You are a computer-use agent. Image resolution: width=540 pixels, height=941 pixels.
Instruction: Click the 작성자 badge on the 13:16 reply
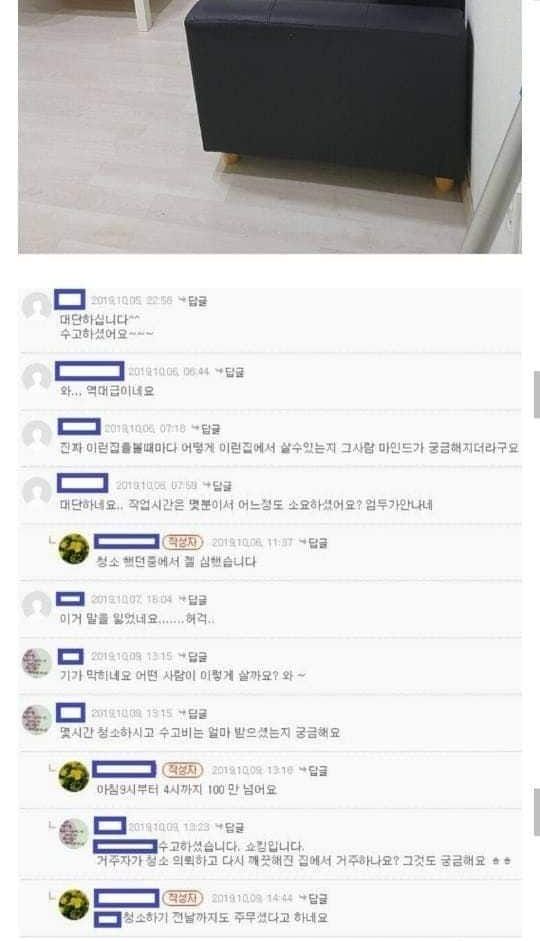tap(182, 769)
